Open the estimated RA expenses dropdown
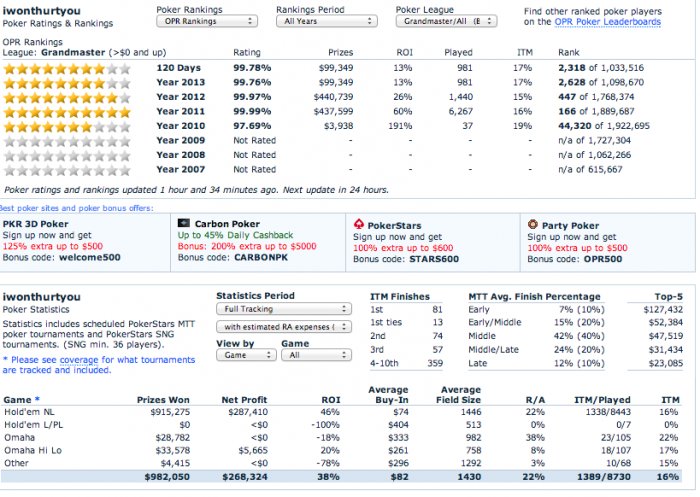 click(x=284, y=327)
